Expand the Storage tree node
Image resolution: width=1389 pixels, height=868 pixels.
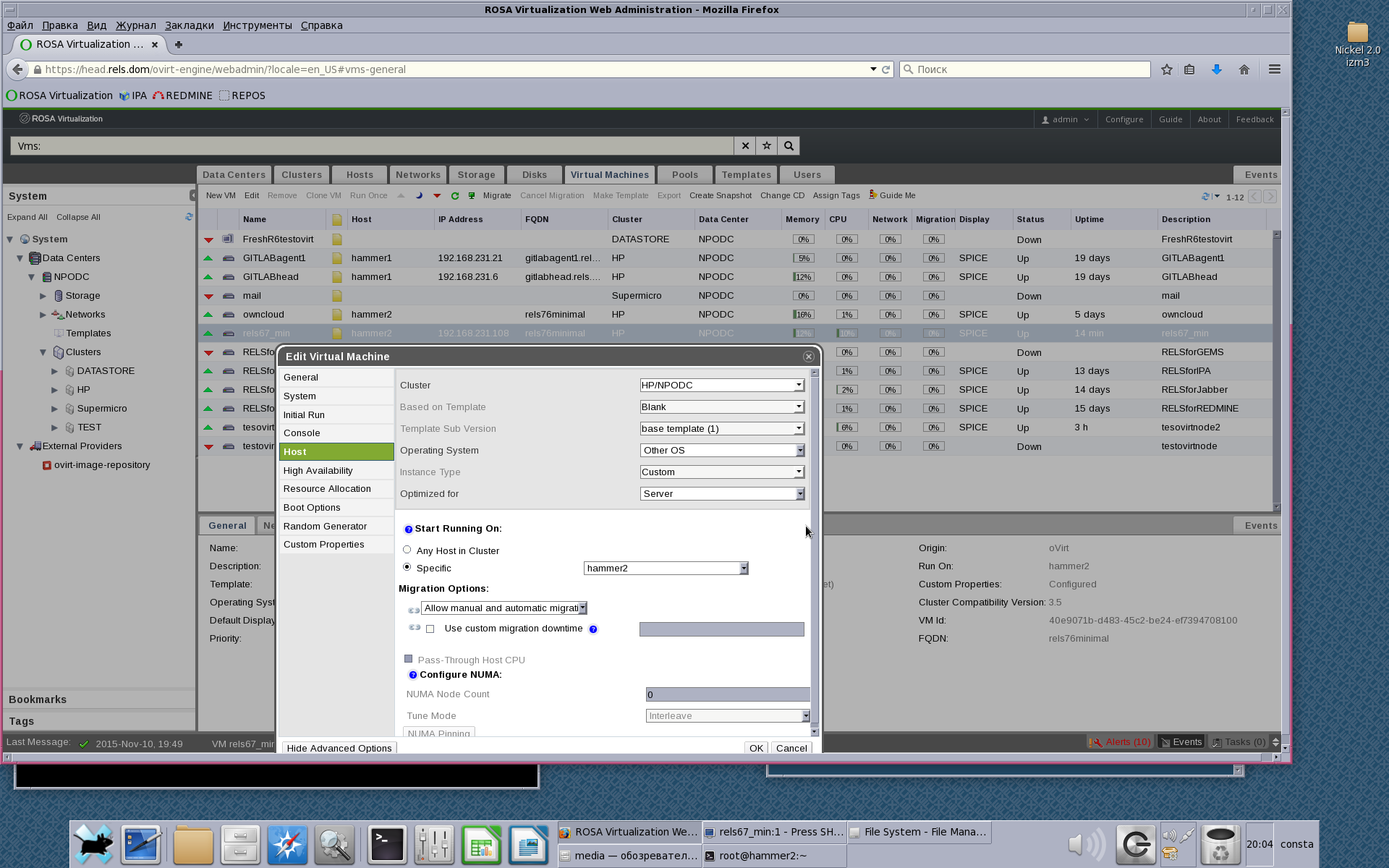[43, 296]
